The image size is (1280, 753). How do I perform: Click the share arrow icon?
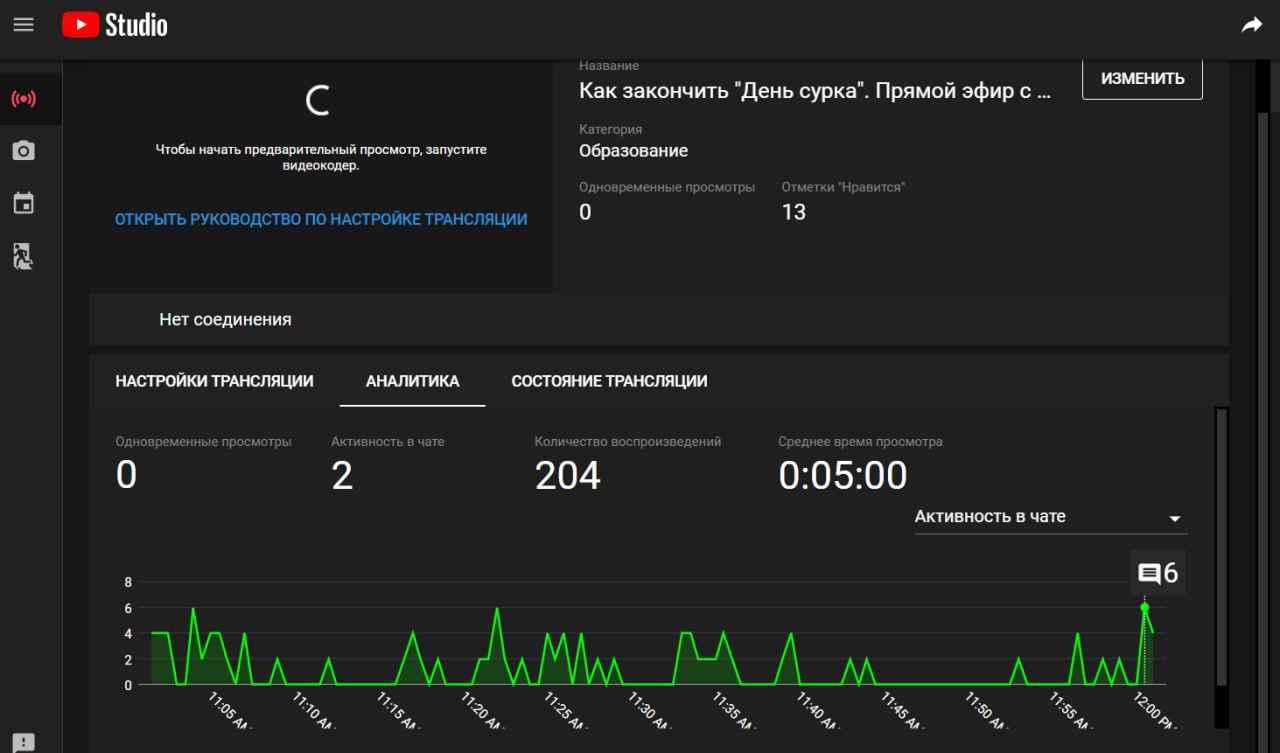point(1252,26)
